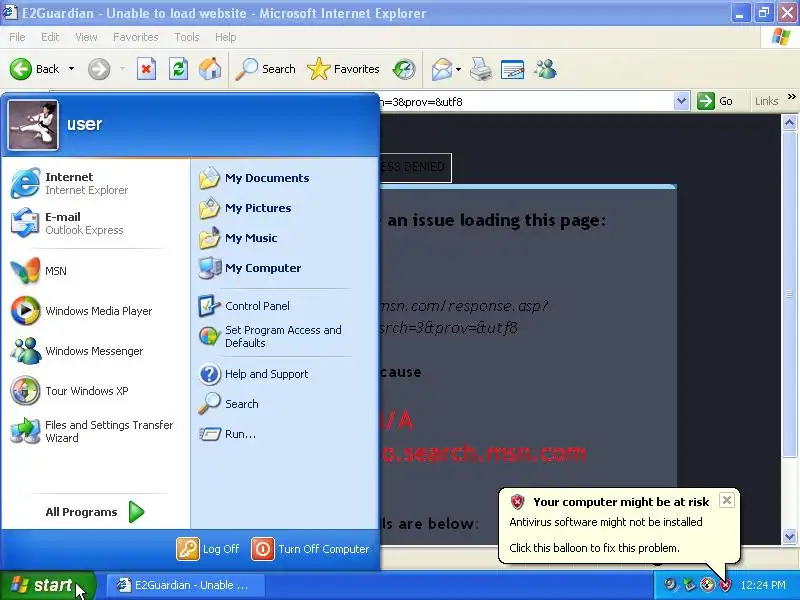Click the user account picture

pos(33,125)
